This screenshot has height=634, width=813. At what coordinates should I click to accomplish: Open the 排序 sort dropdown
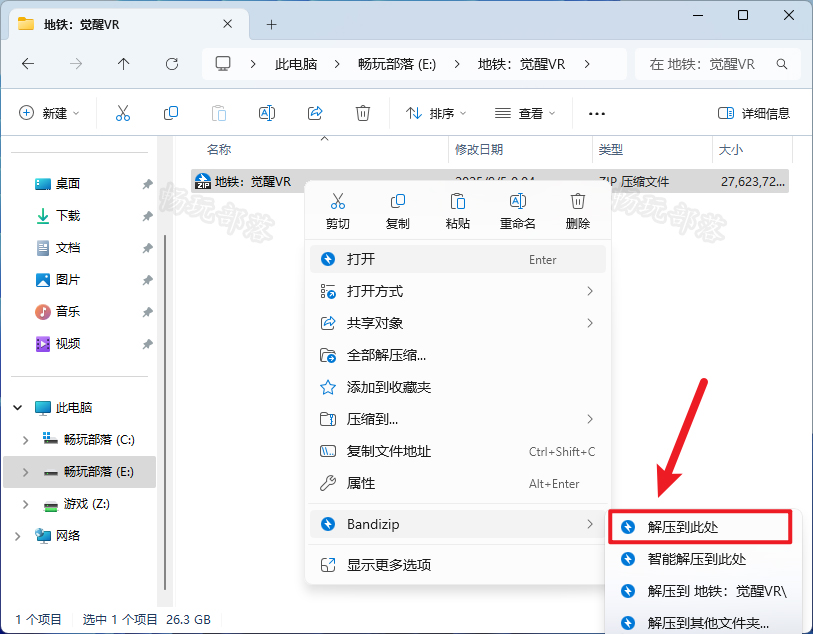click(x=436, y=113)
